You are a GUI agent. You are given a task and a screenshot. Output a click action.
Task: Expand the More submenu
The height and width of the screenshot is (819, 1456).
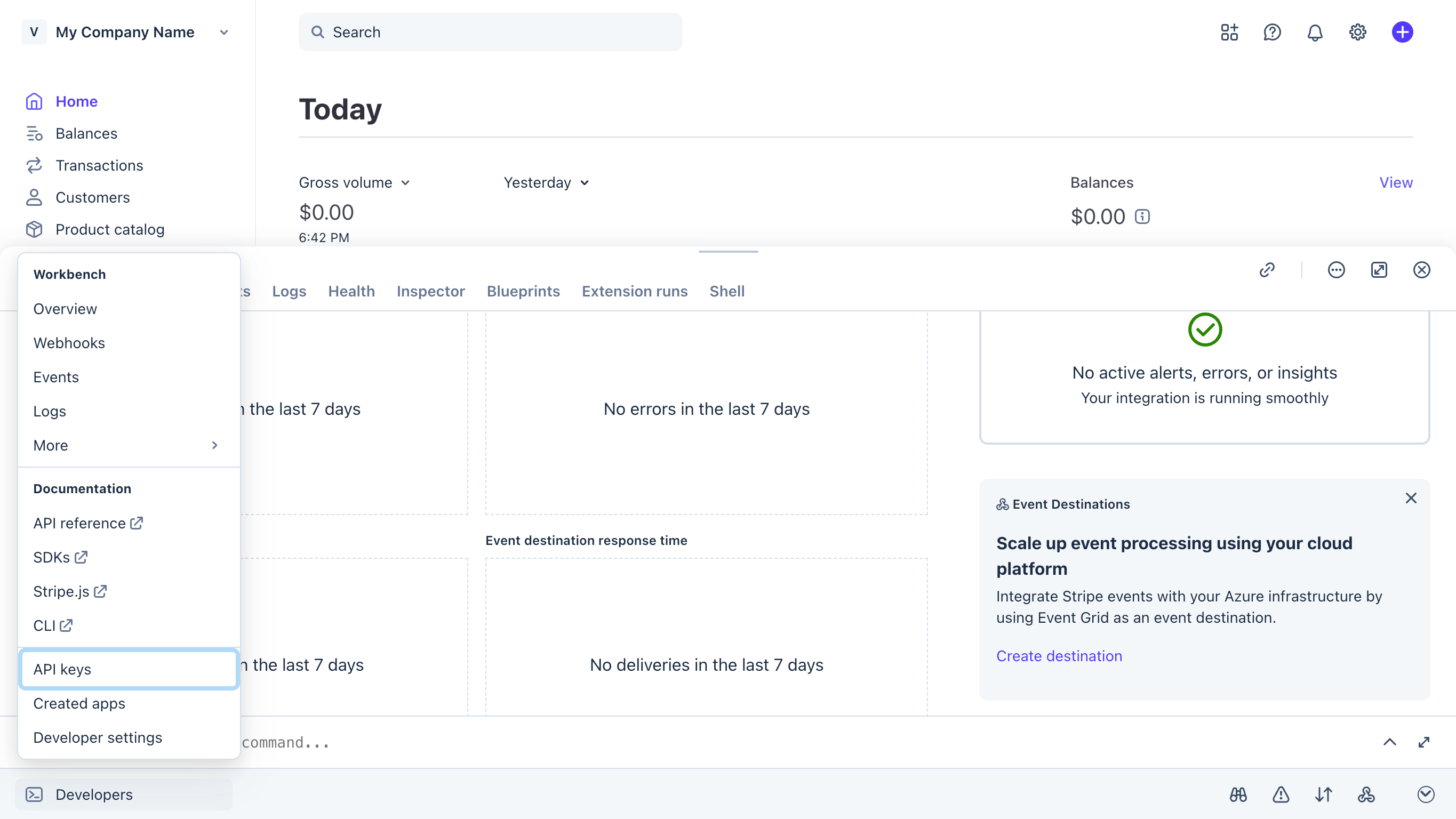129,445
